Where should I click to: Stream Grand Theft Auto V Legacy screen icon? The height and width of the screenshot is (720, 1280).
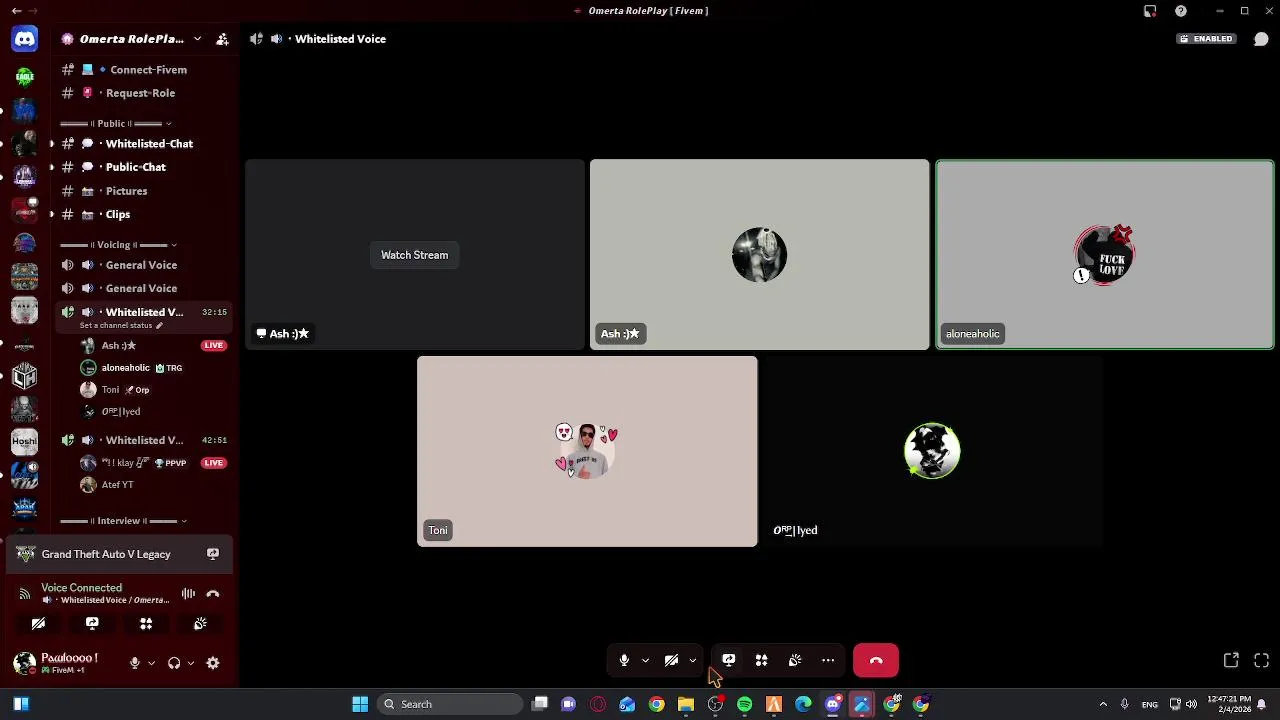point(213,554)
